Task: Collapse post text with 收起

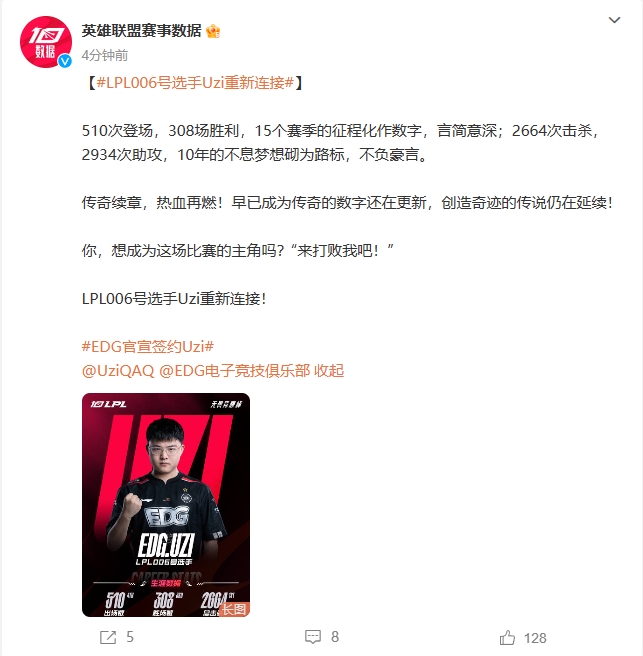Action: click(x=329, y=371)
